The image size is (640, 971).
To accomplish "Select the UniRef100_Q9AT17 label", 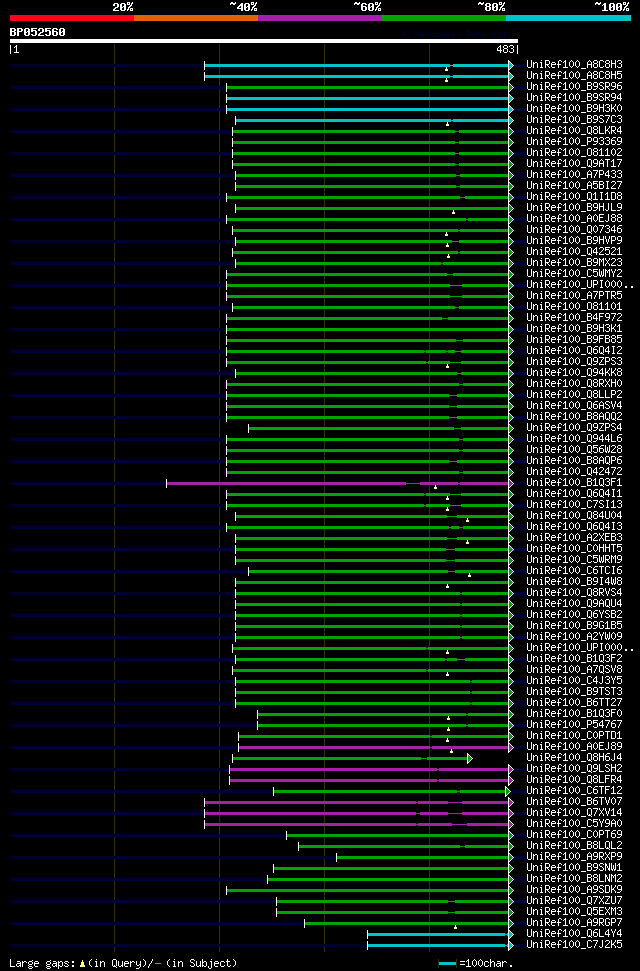I will [574, 163].
